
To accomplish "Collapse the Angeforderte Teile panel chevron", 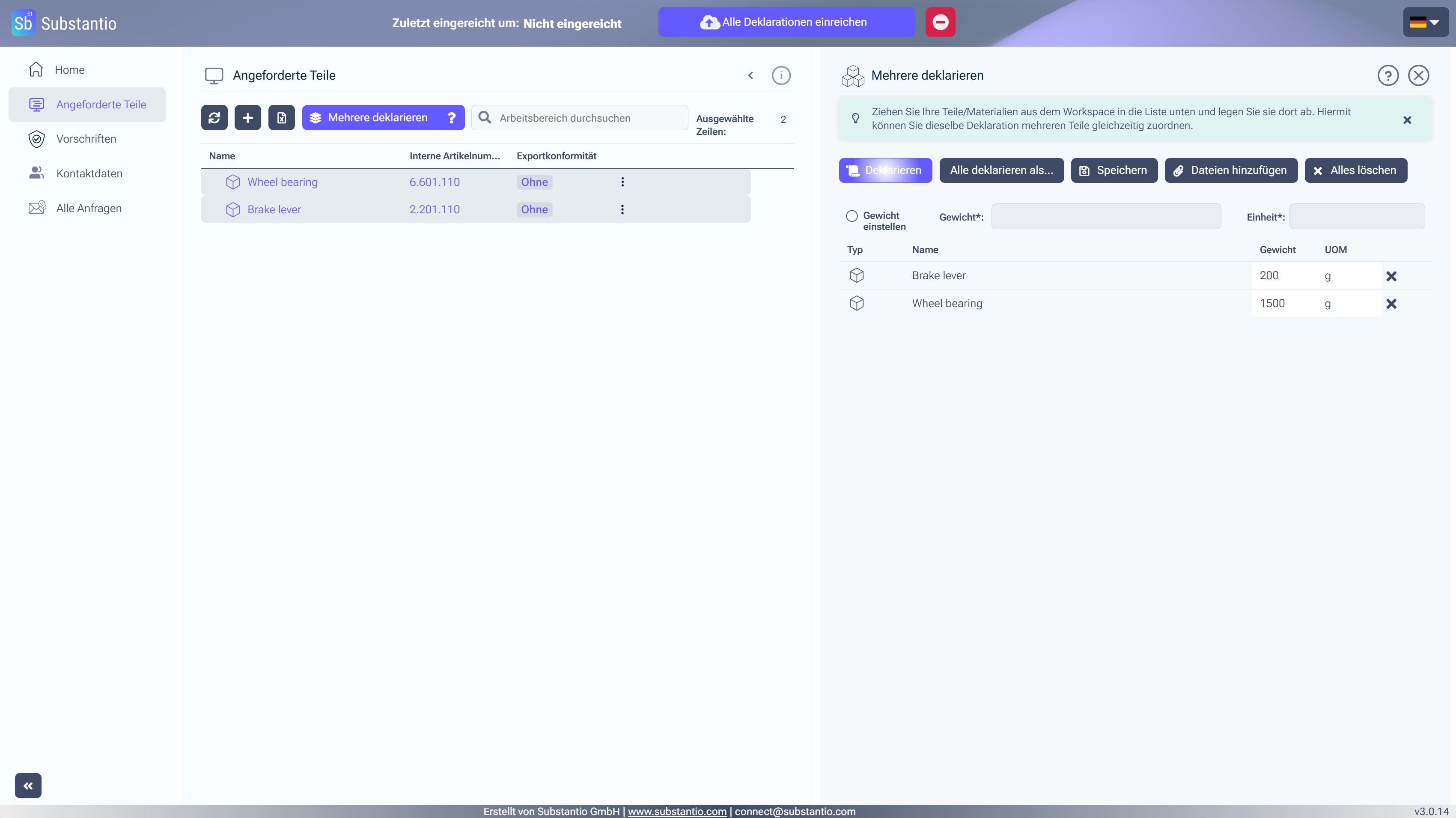I will [750, 75].
